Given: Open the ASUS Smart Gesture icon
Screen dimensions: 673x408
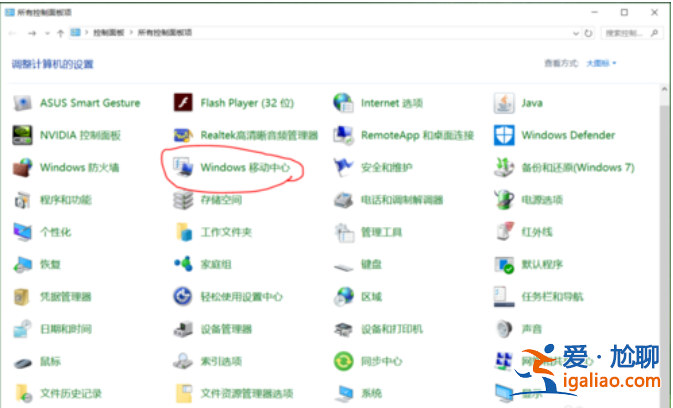Looking at the screenshot, I should pyautogui.click(x=22, y=103).
